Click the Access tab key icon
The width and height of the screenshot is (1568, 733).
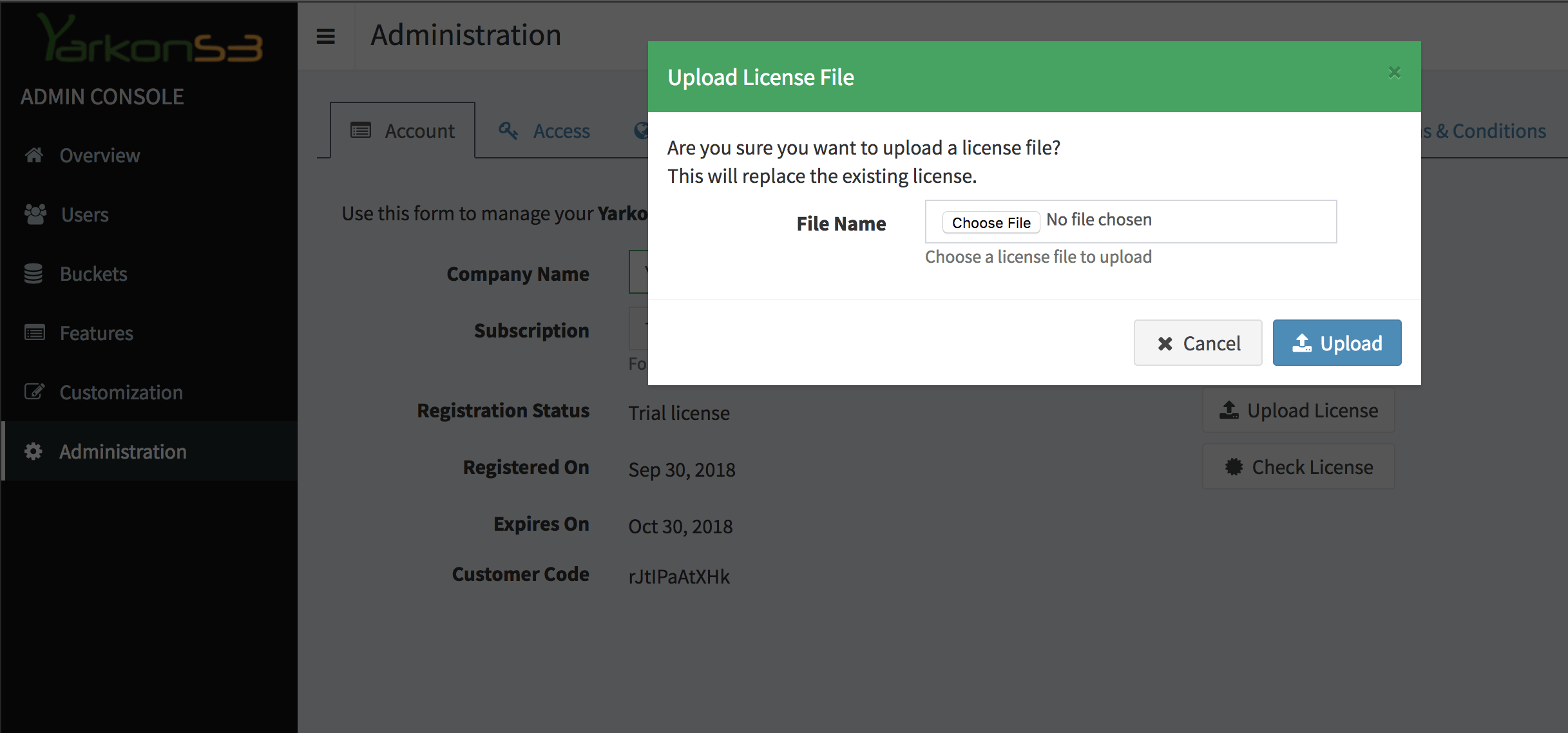click(x=508, y=131)
